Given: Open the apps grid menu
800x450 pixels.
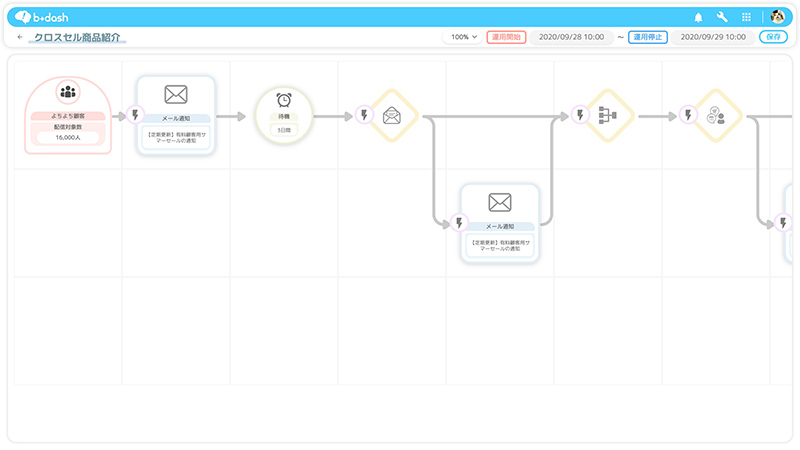Looking at the screenshot, I should click(746, 17).
